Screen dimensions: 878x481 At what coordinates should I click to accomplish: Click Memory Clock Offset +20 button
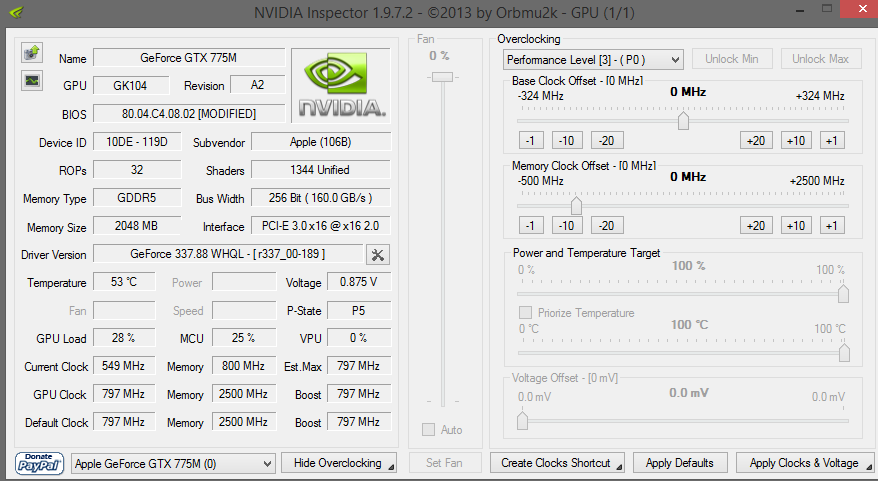pyautogui.click(x=756, y=226)
